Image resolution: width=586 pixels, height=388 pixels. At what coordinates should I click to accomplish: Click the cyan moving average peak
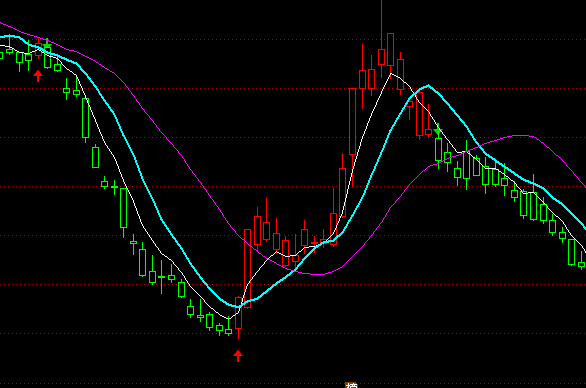(428, 86)
